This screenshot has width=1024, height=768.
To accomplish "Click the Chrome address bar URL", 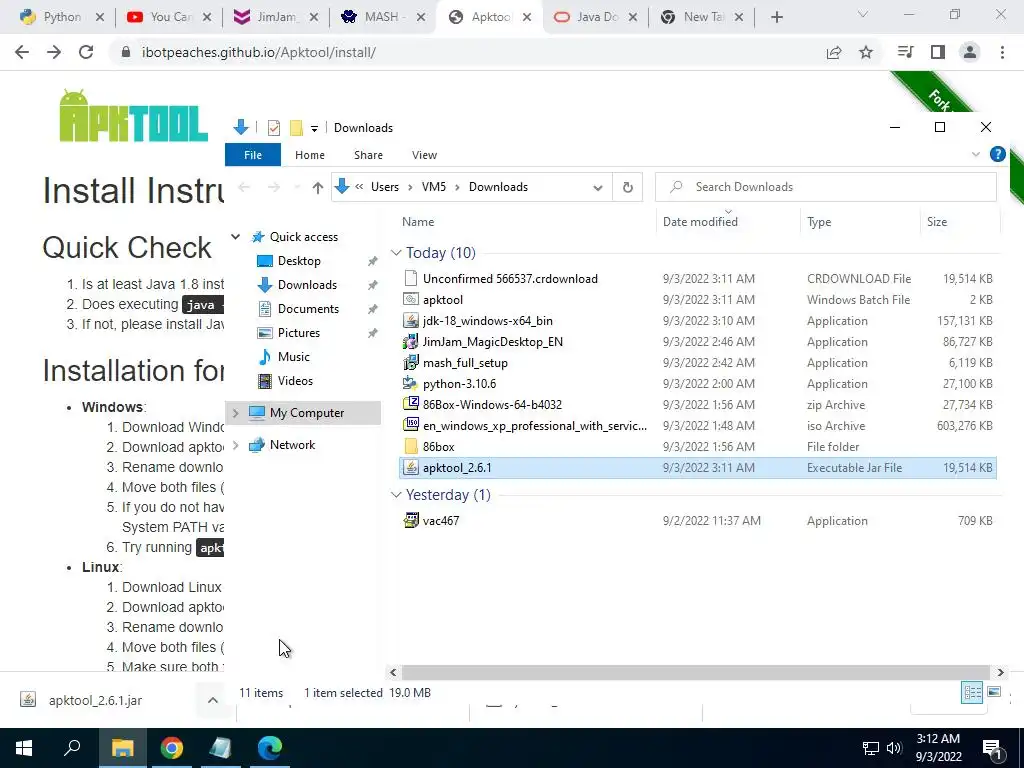I will click(259, 52).
